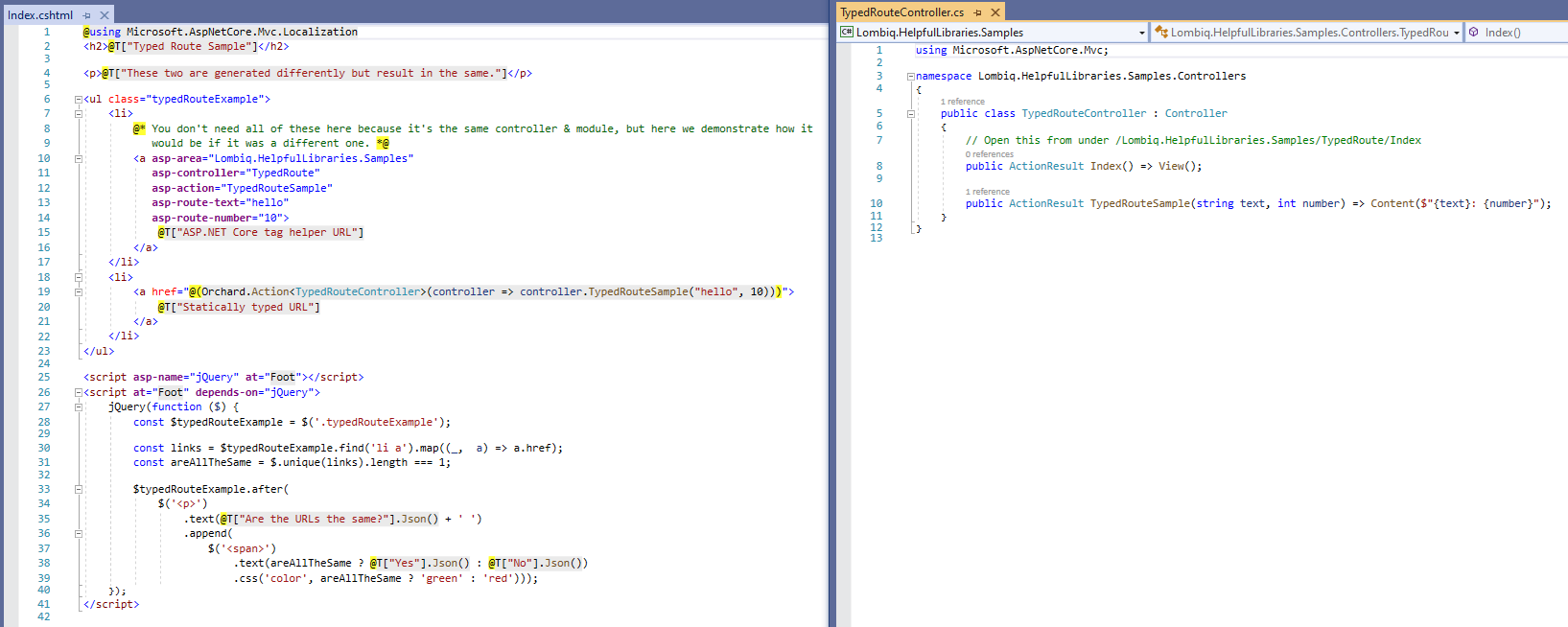
Task: Click the 'ASP.NET Core tag helper URL' string
Action: pyautogui.click(x=267, y=232)
